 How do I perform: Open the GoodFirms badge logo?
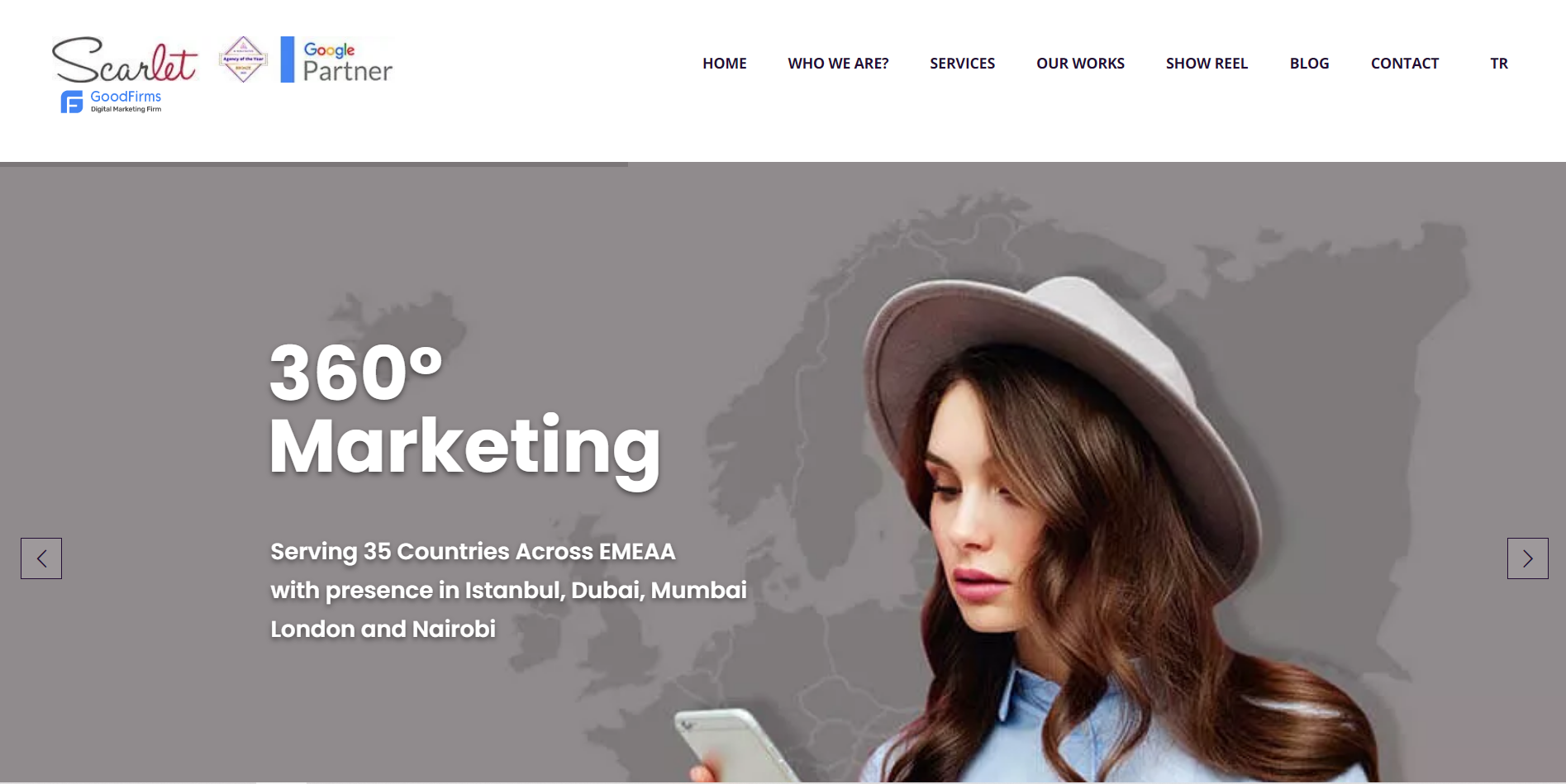(111, 102)
